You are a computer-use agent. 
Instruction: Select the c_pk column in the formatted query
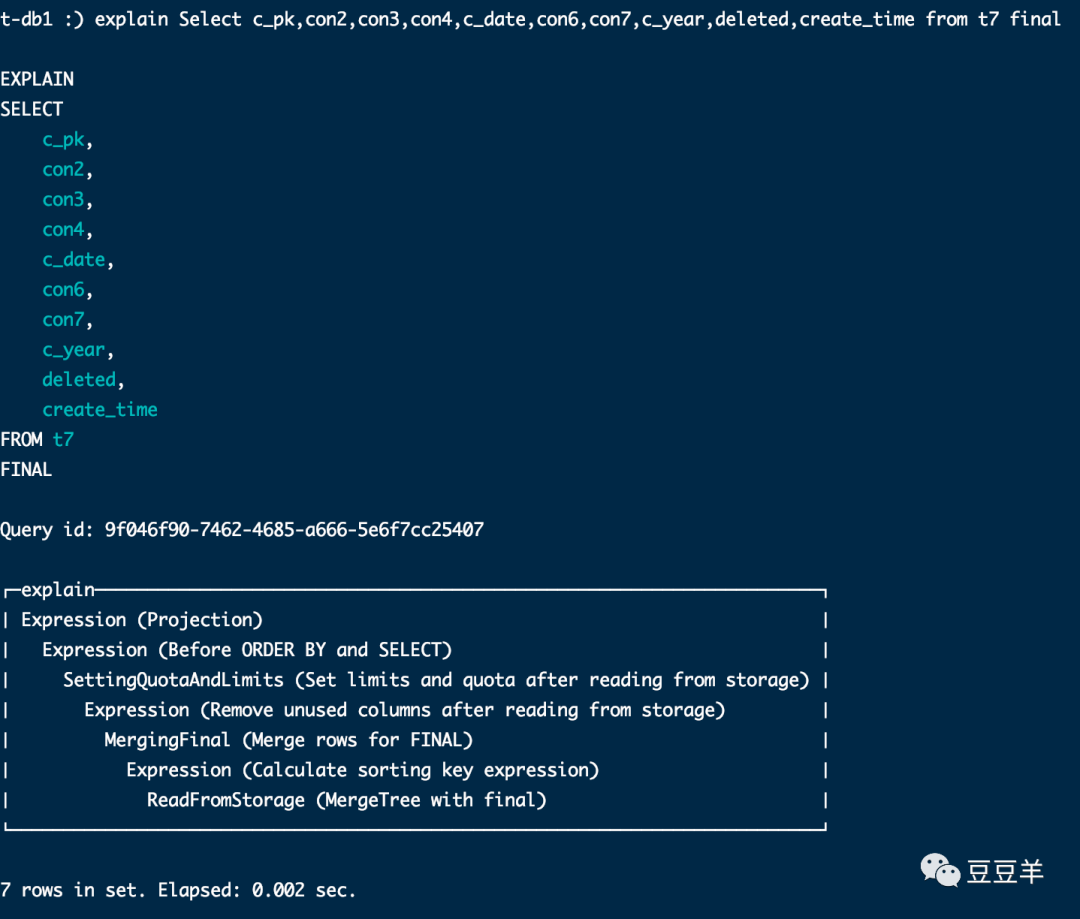(64, 140)
